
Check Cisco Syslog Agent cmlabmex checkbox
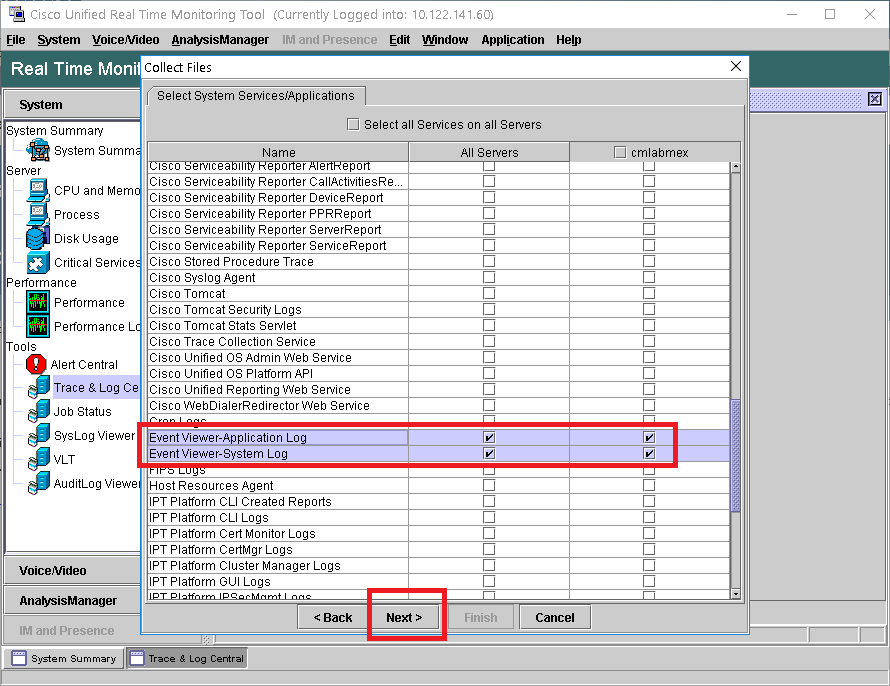pyautogui.click(x=649, y=277)
